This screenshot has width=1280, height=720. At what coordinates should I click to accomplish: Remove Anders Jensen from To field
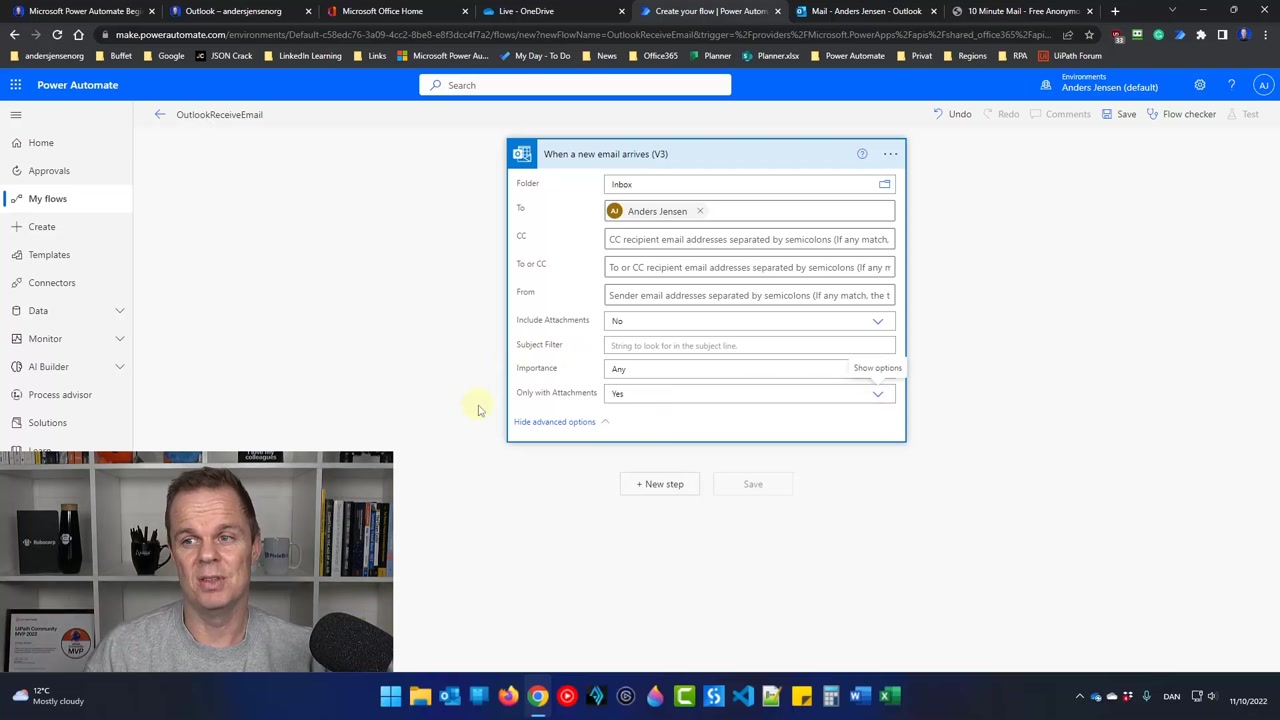click(700, 211)
